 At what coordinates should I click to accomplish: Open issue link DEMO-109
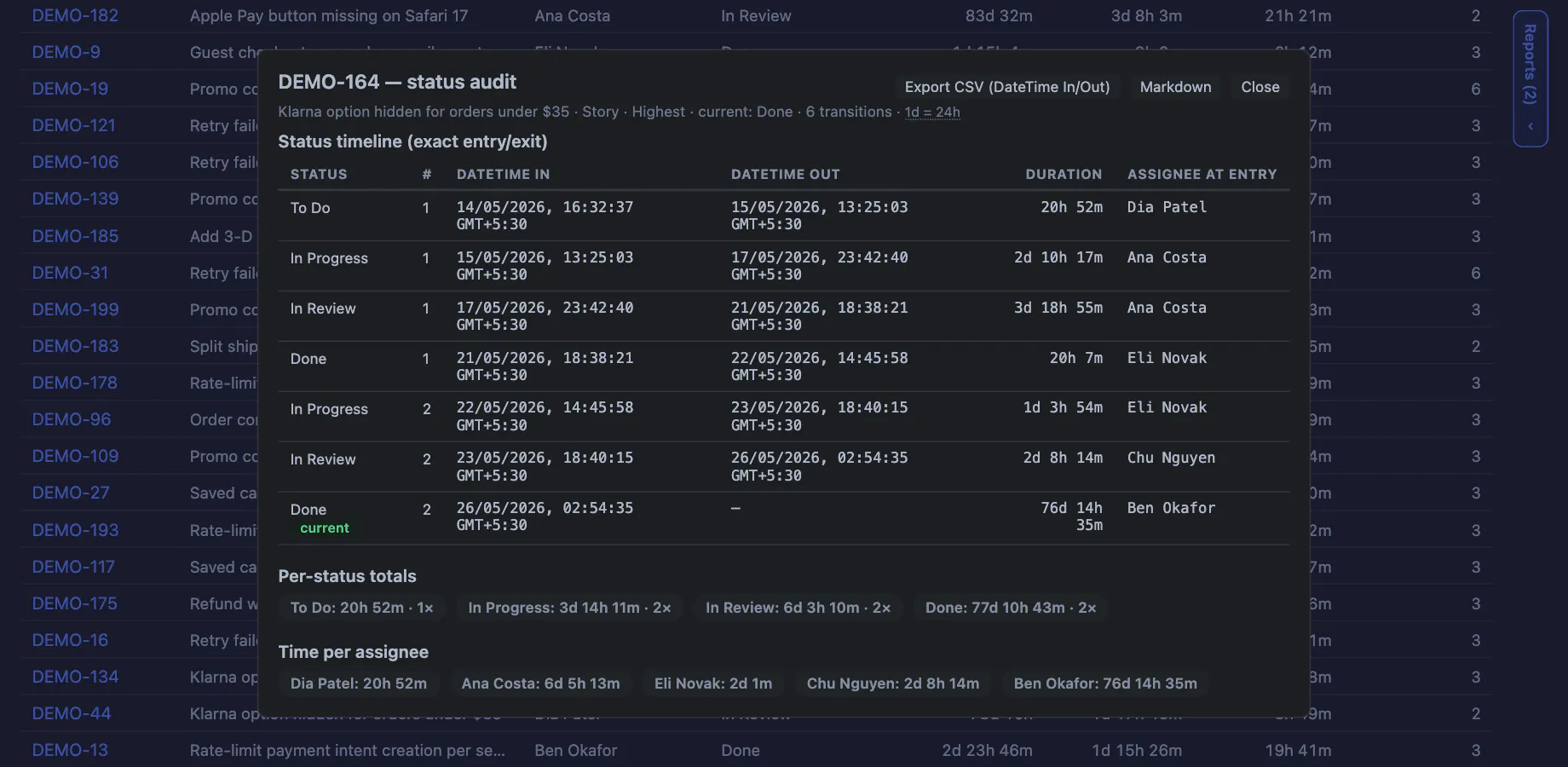click(75, 456)
